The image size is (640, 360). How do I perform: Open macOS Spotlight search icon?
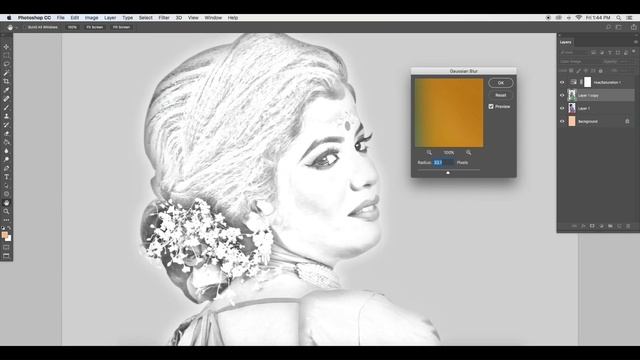(619, 18)
